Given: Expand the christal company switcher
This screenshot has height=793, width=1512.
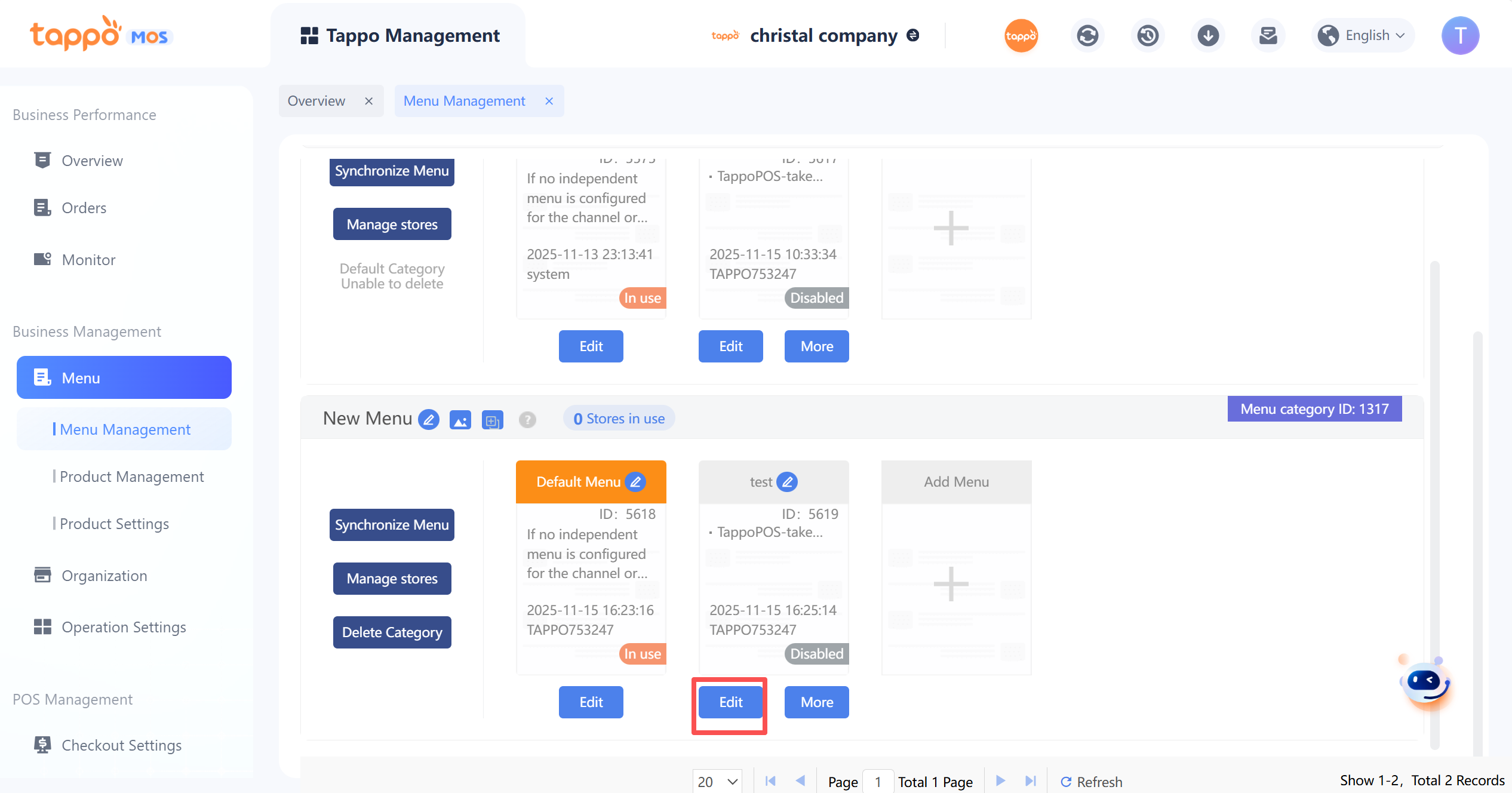Looking at the screenshot, I should click(912, 36).
